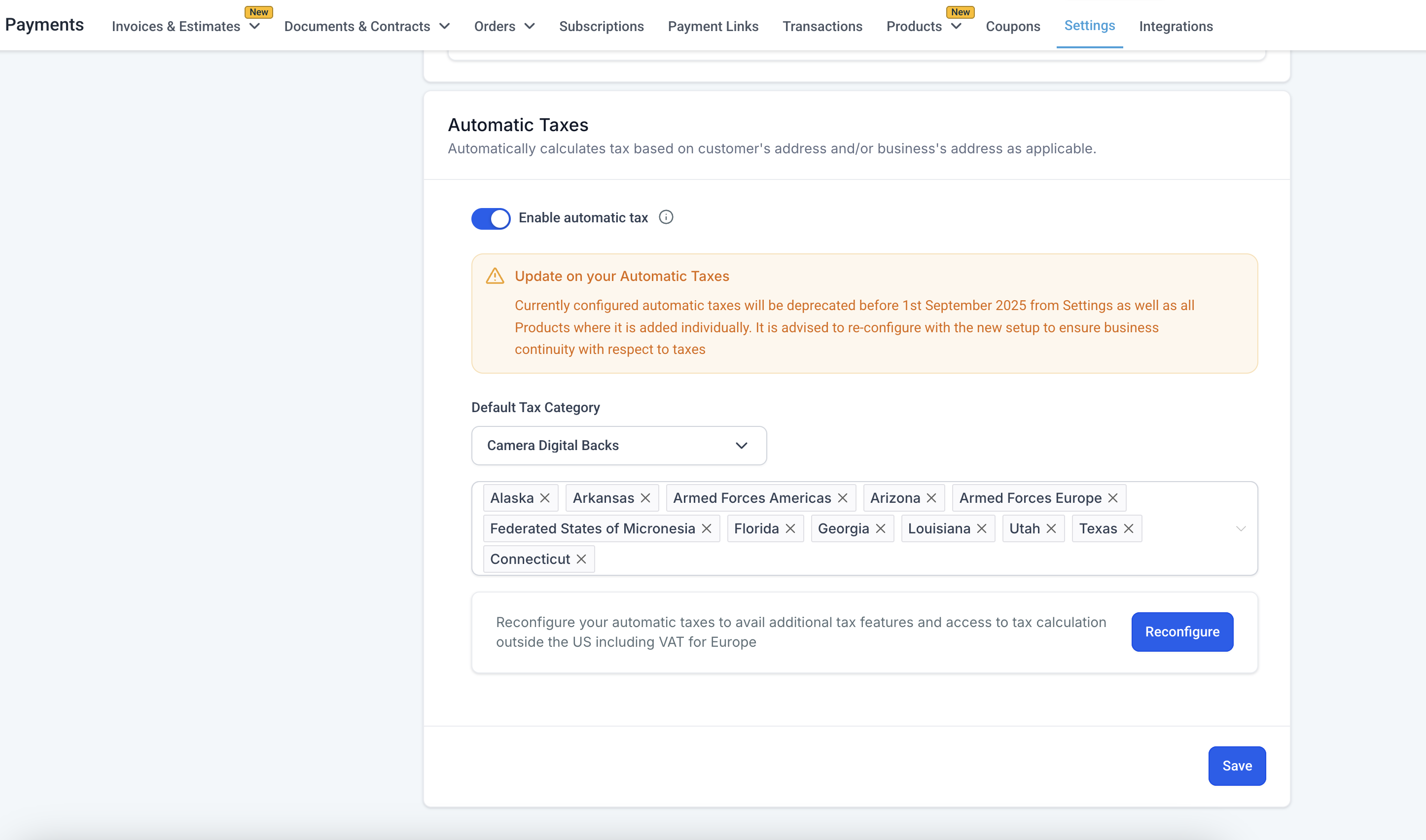
Task: Click the automatic tax info icon
Action: pyautogui.click(x=666, y=217)
